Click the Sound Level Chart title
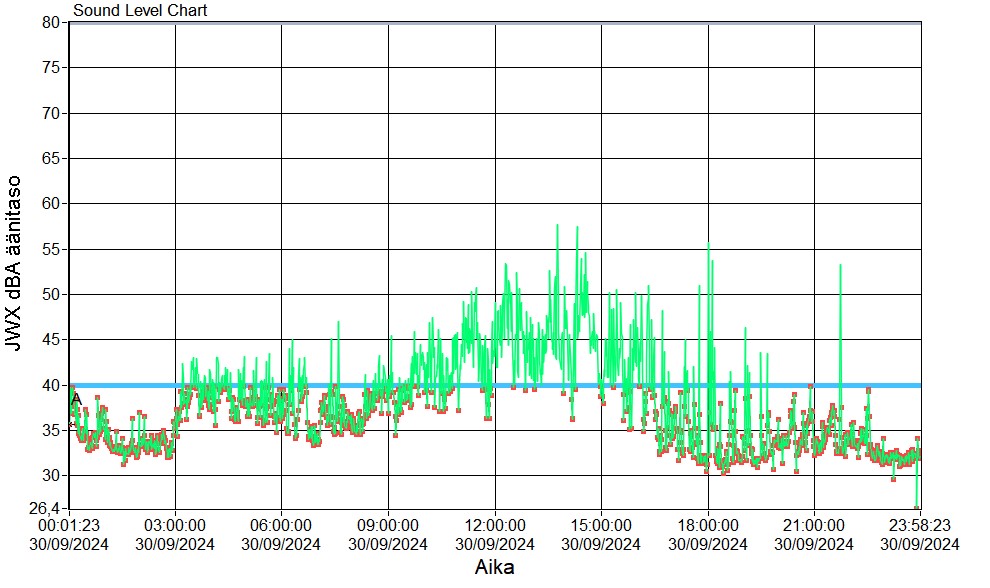 tap(140, 10)
